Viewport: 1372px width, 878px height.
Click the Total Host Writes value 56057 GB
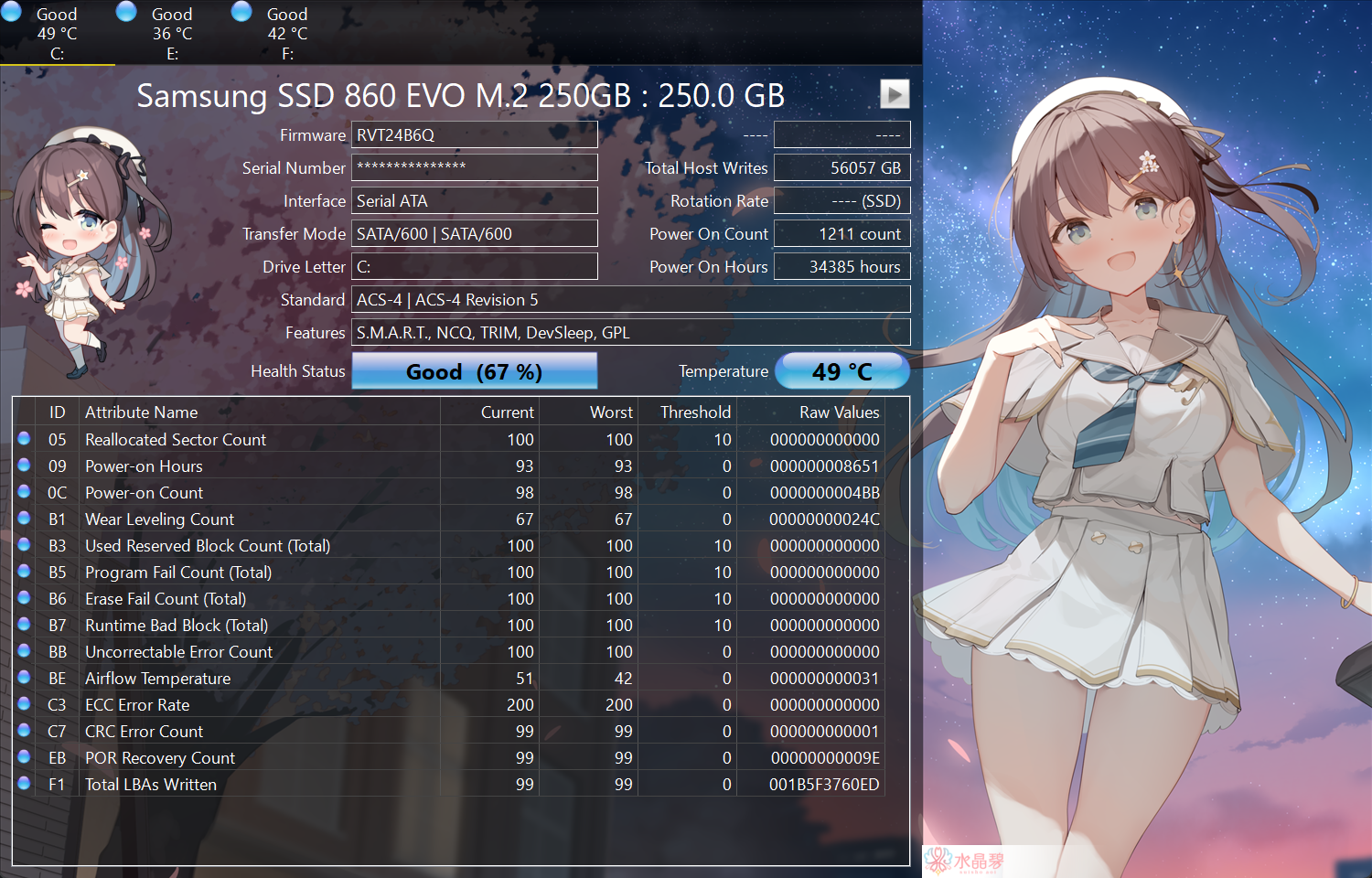pos(842,167)
